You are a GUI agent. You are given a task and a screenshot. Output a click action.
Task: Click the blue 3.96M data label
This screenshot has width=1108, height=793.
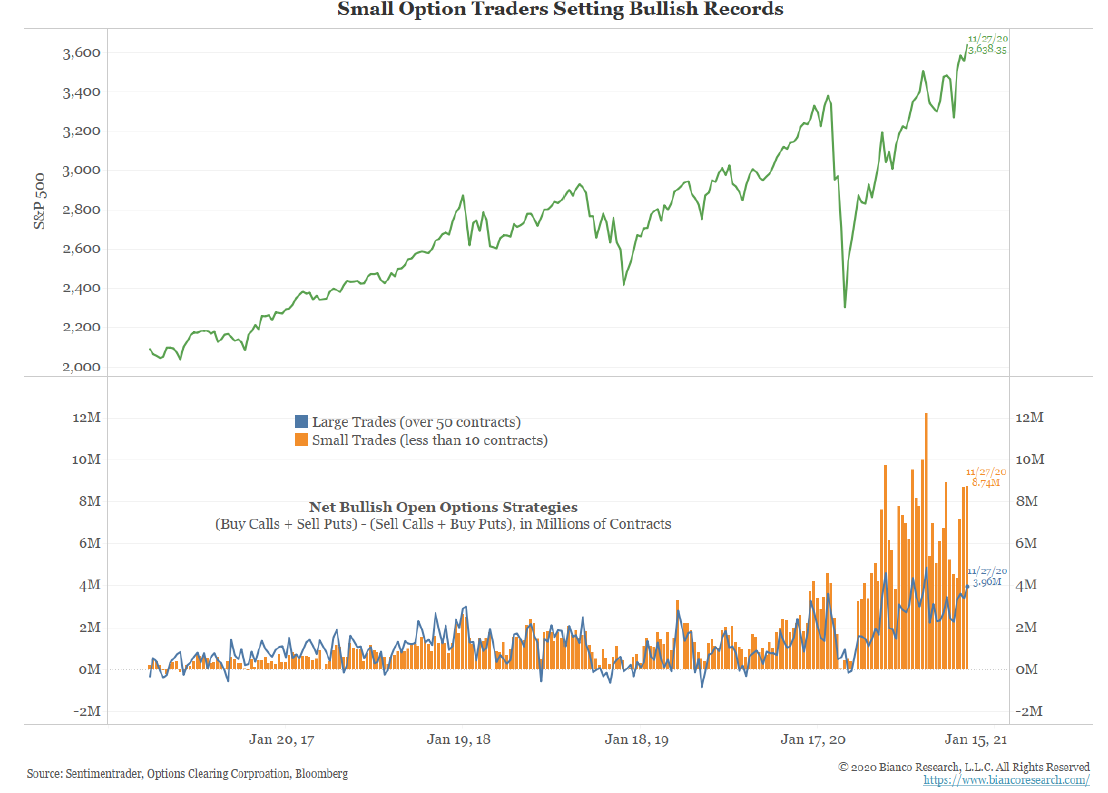pyautogui.click(x=989, y=581)
